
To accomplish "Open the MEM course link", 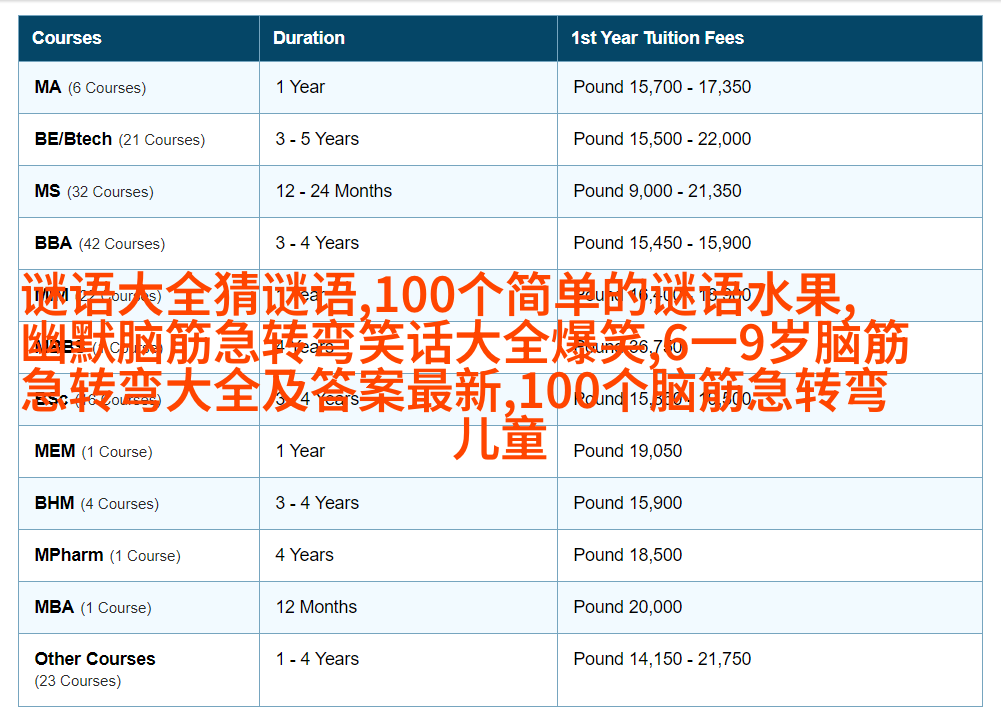I will tap(55, 451).
